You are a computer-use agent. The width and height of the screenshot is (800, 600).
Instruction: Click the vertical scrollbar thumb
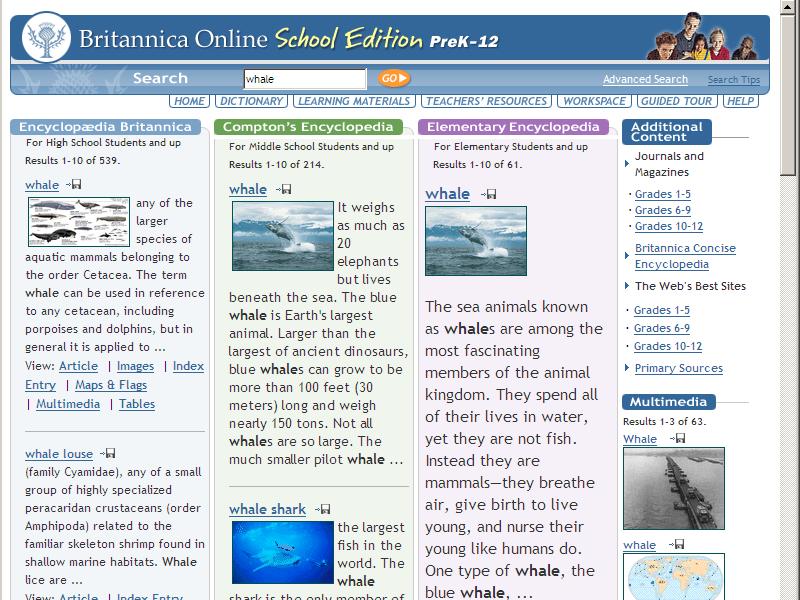tap(789, 97)
